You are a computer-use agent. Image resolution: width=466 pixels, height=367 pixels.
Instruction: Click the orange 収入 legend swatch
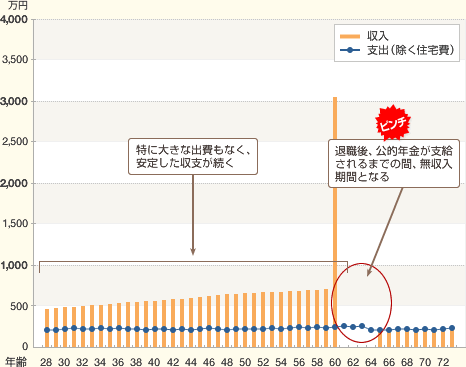(350, 36)
